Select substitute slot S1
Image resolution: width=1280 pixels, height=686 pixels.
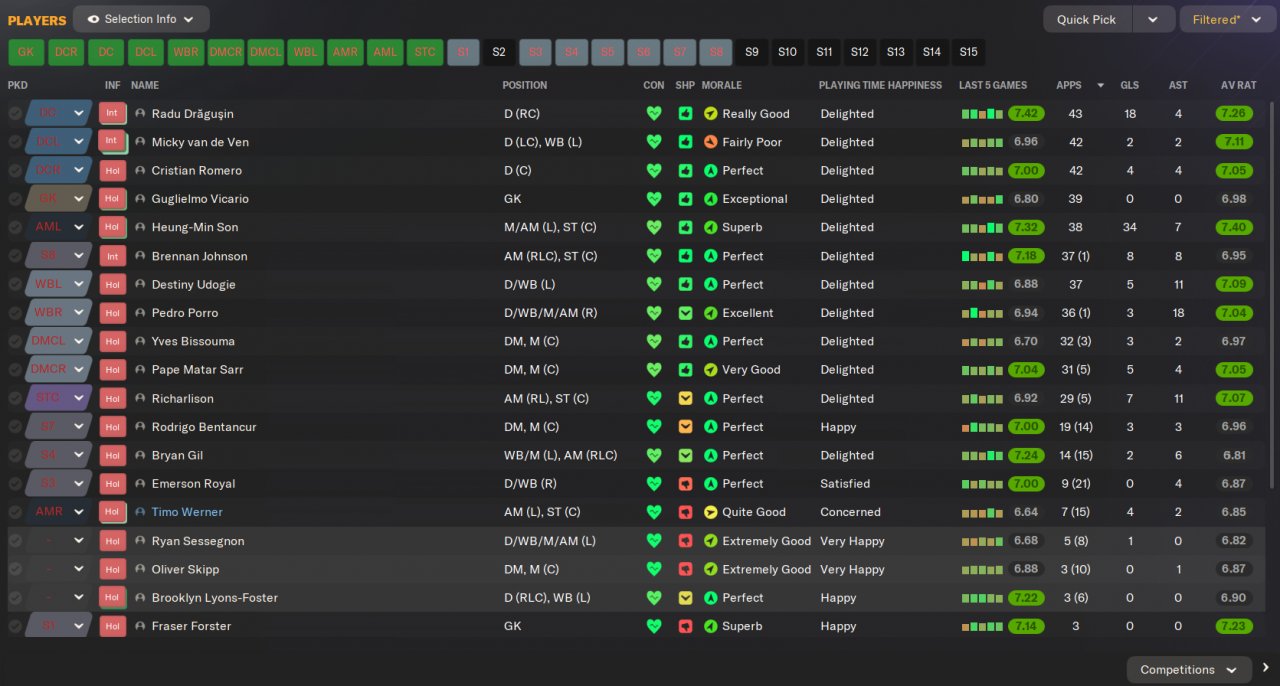click(x=463, y=52)
